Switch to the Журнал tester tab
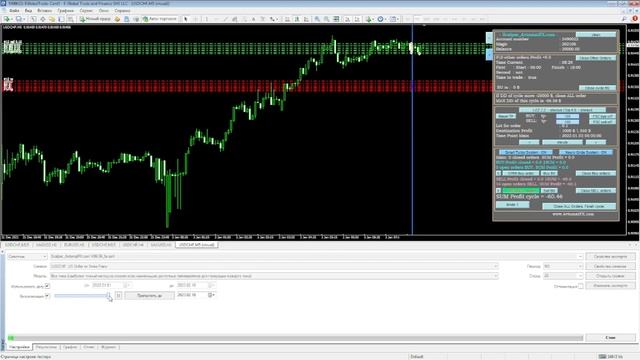The width and height of the screenshot is (640, 360). click(108, 347)
